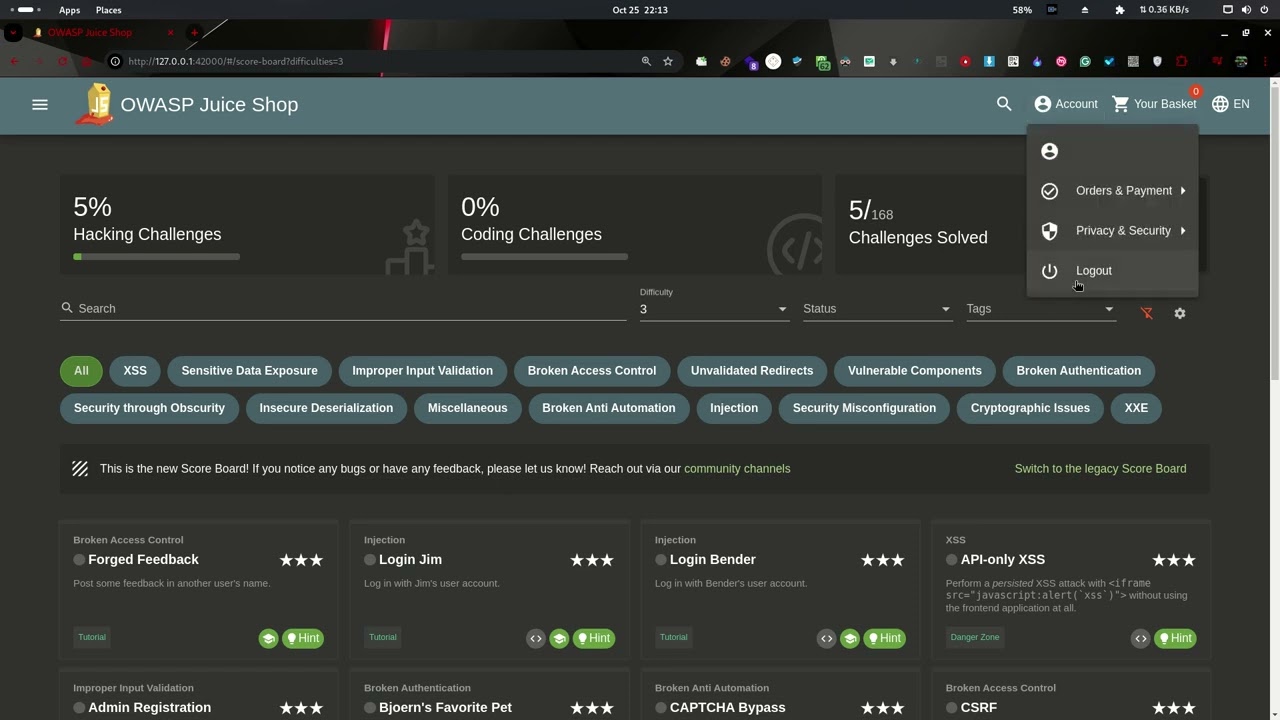Toggle Broken Access Control chip

[592, 370]
